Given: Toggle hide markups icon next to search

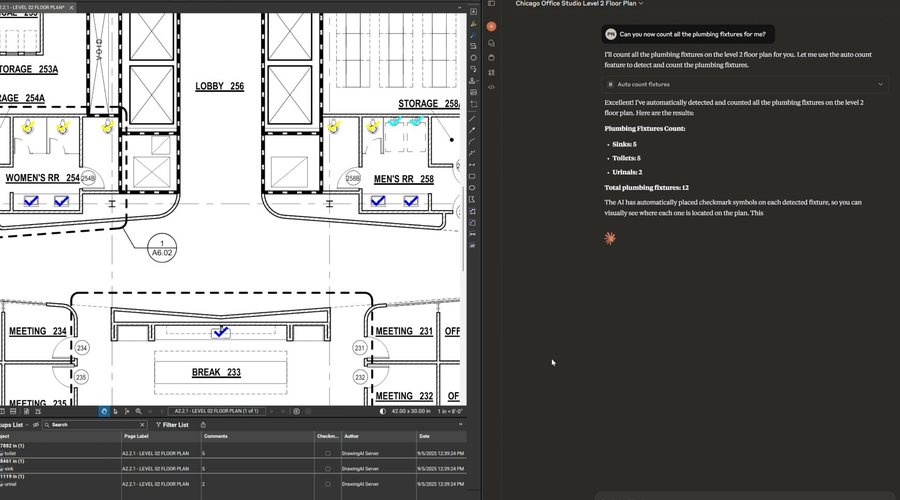Looking at the screenshot, I should pos(36,425).
